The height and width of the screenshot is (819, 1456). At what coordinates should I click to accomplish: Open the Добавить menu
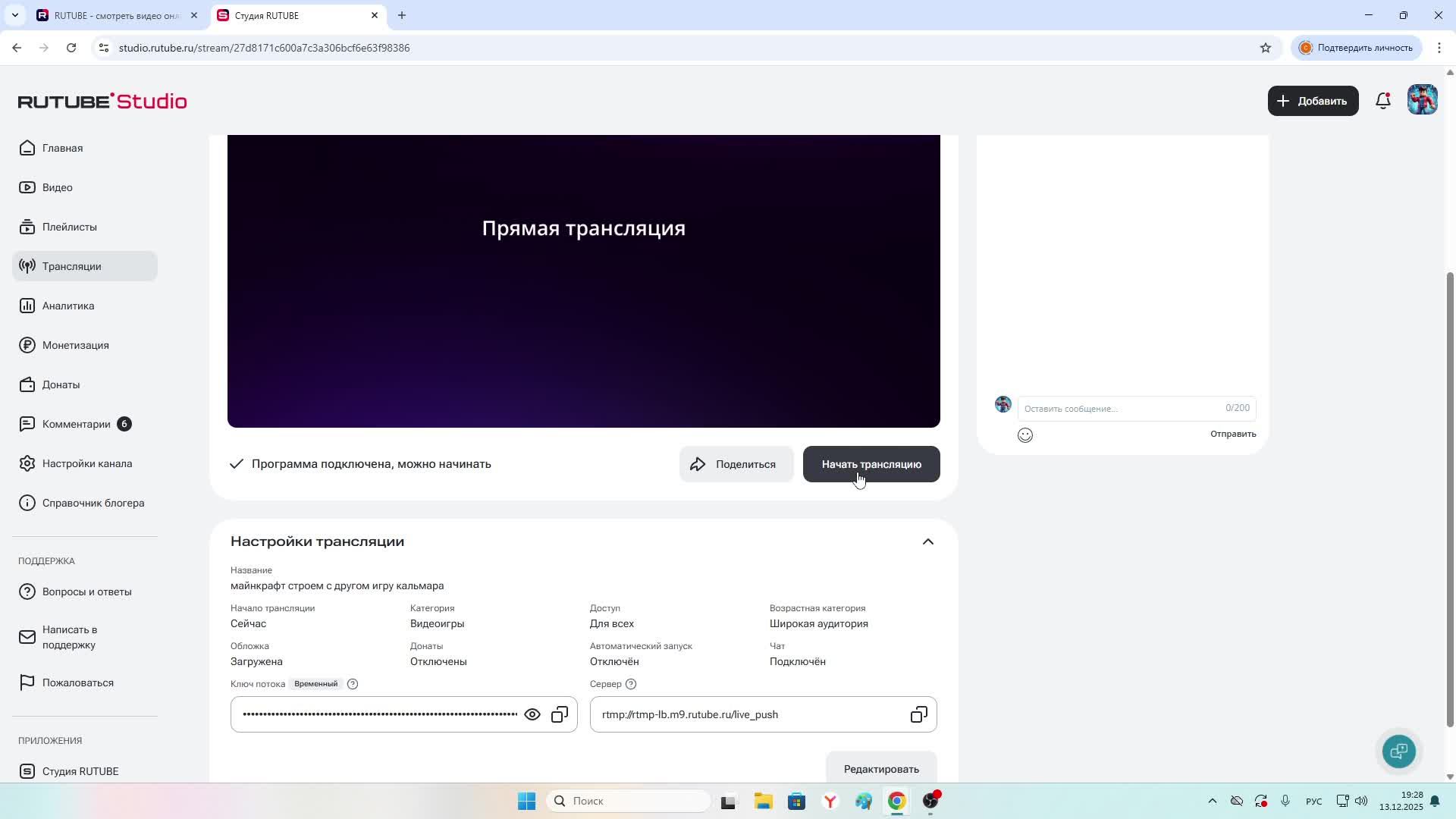pyautogui.click(x=1313, y=101)
